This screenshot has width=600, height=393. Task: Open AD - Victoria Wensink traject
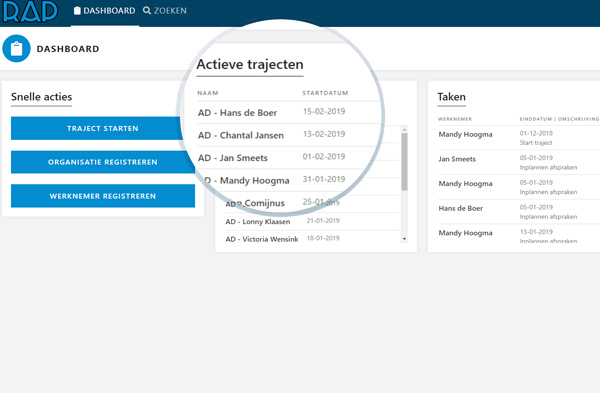tap(262, 239)
